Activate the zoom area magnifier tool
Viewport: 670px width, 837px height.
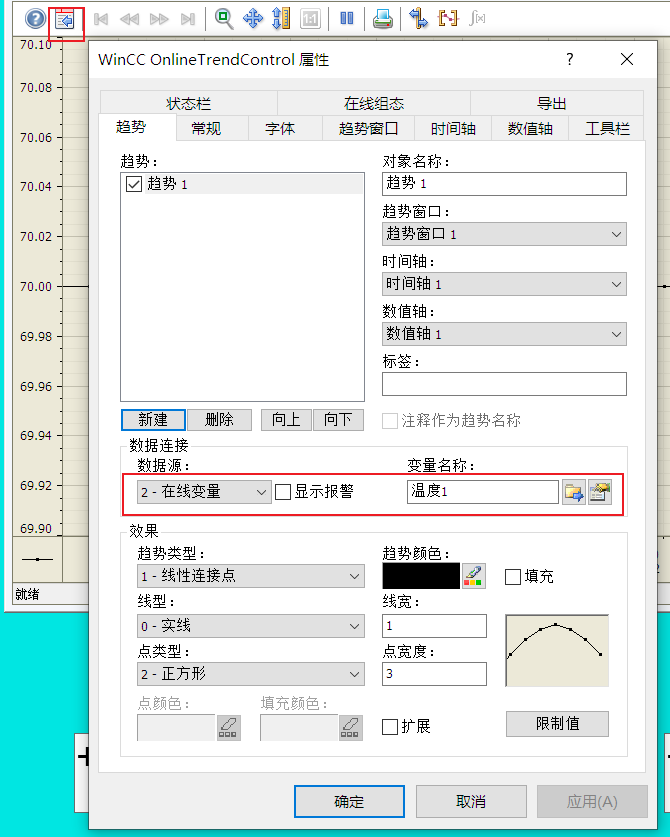click(224, 19)
